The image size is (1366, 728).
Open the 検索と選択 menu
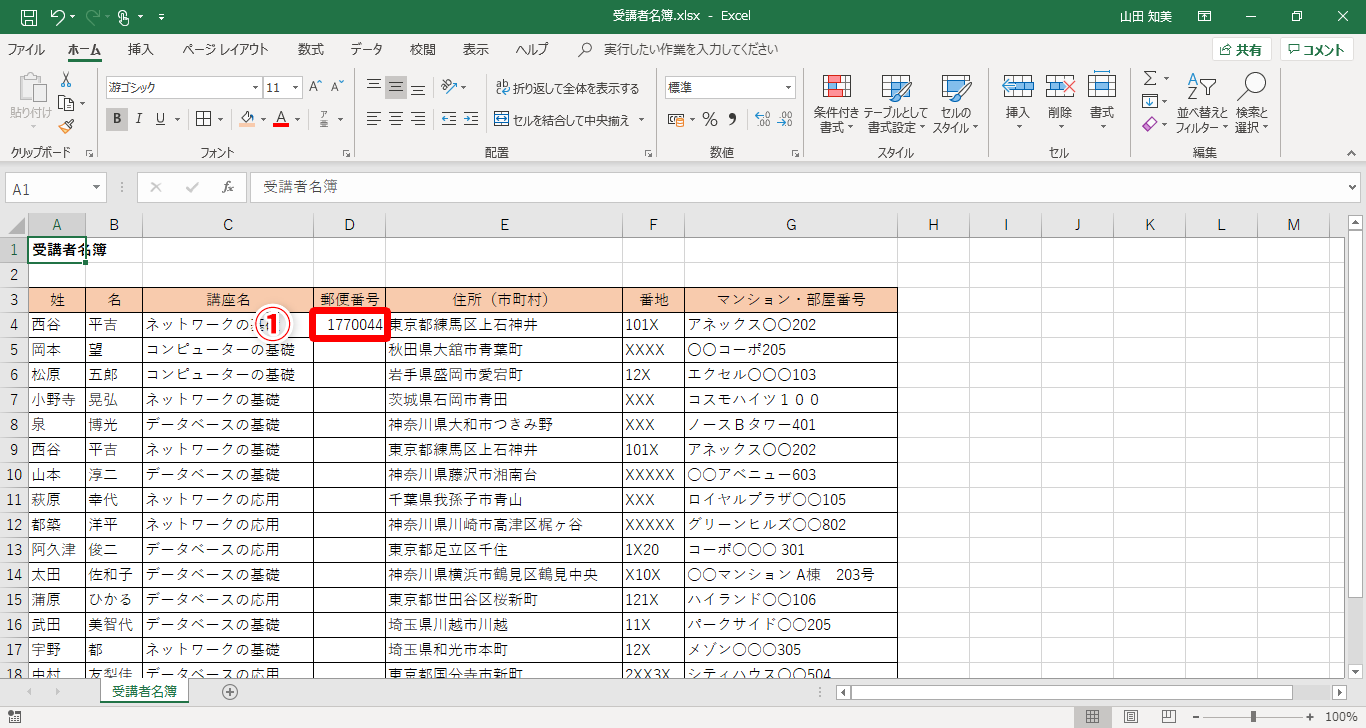click(1251, 103)
